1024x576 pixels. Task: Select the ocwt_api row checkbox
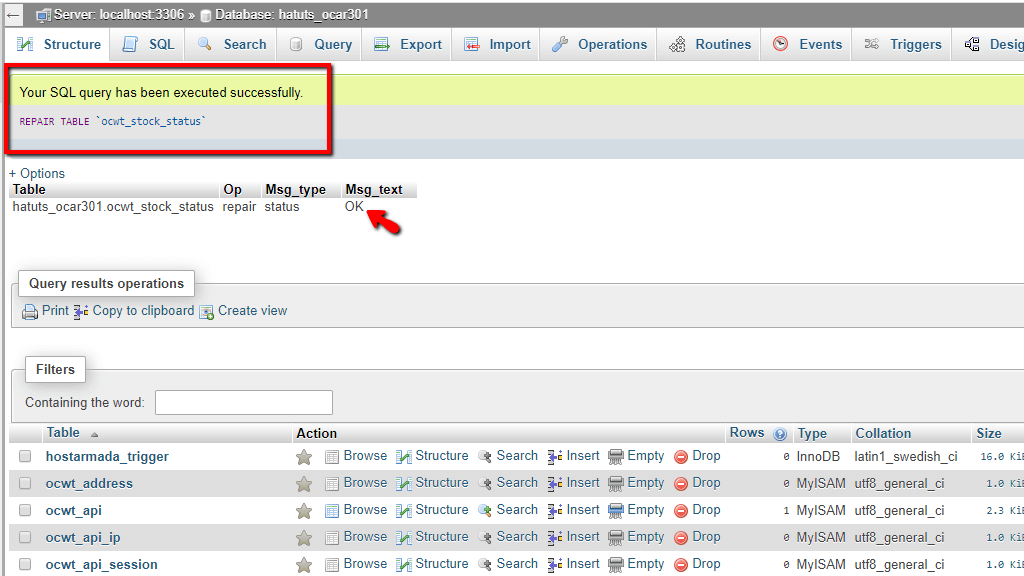(x=25, y=509)
